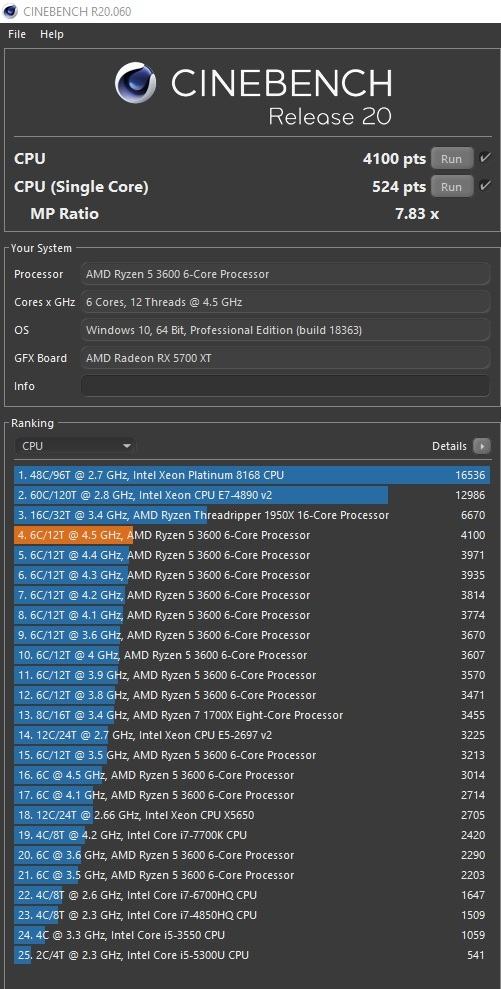
Task: Select highlighted 6C/12T @ 4.5 GHz row
Action: point(252,535)
